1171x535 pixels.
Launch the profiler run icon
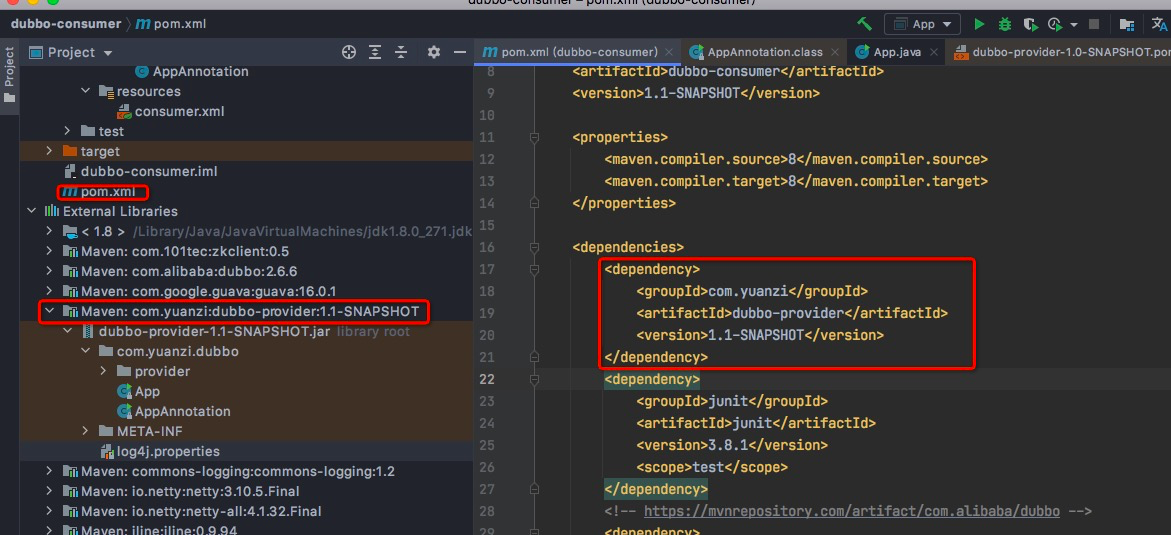click(x=1056, y=24)
